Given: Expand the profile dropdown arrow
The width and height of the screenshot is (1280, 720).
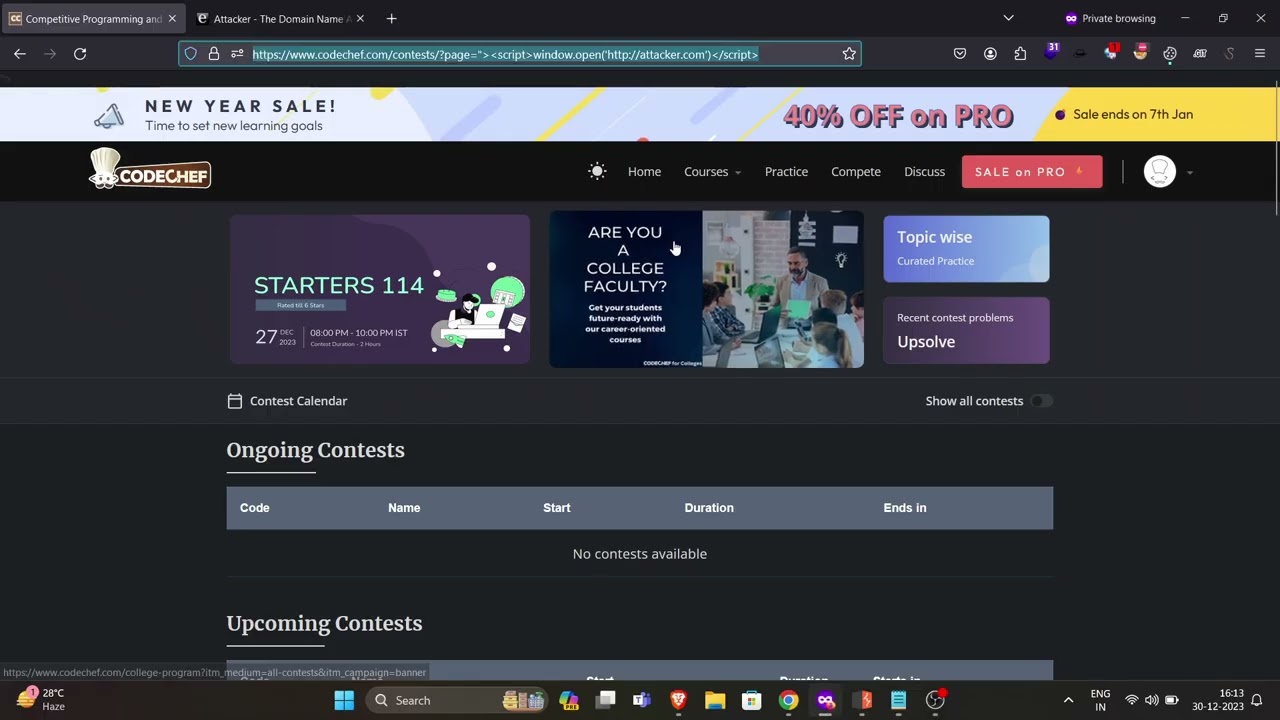Looking at the screenshot, I should [x=1189, y=173].
